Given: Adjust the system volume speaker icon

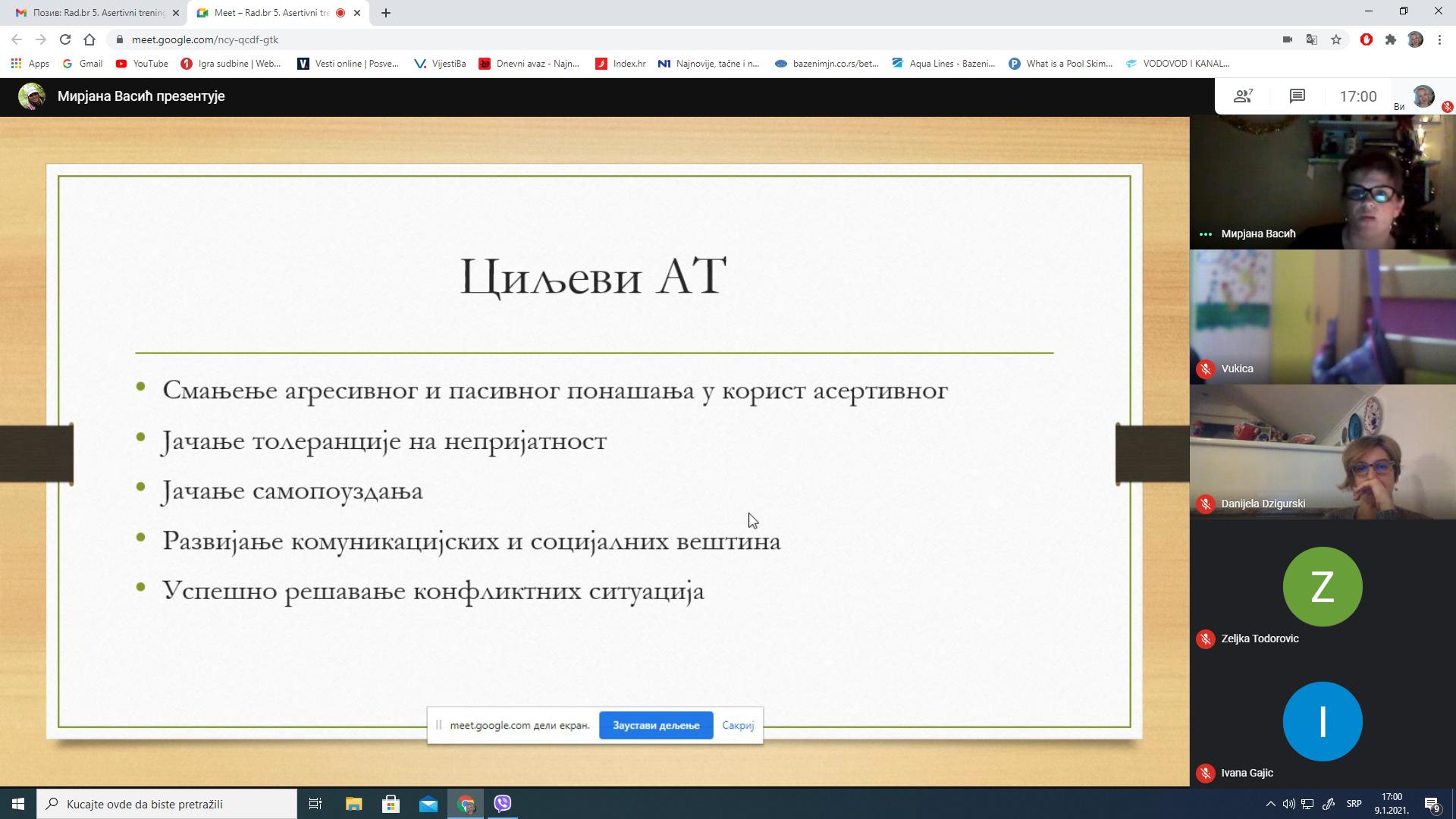Looking at the screenshot, I should 1288,804.
